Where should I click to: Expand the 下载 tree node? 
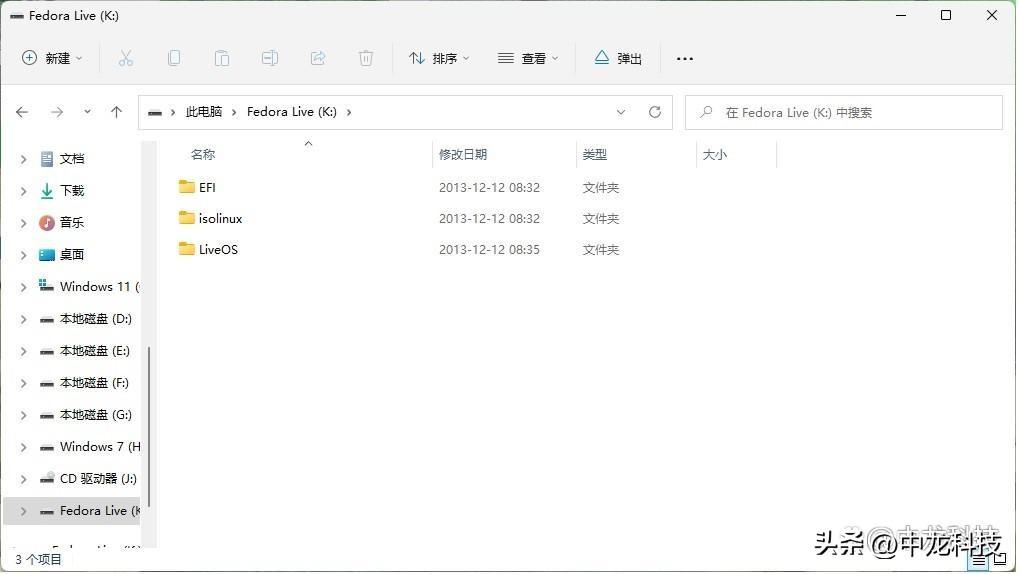pyautogui.click(x=23, y=190)
